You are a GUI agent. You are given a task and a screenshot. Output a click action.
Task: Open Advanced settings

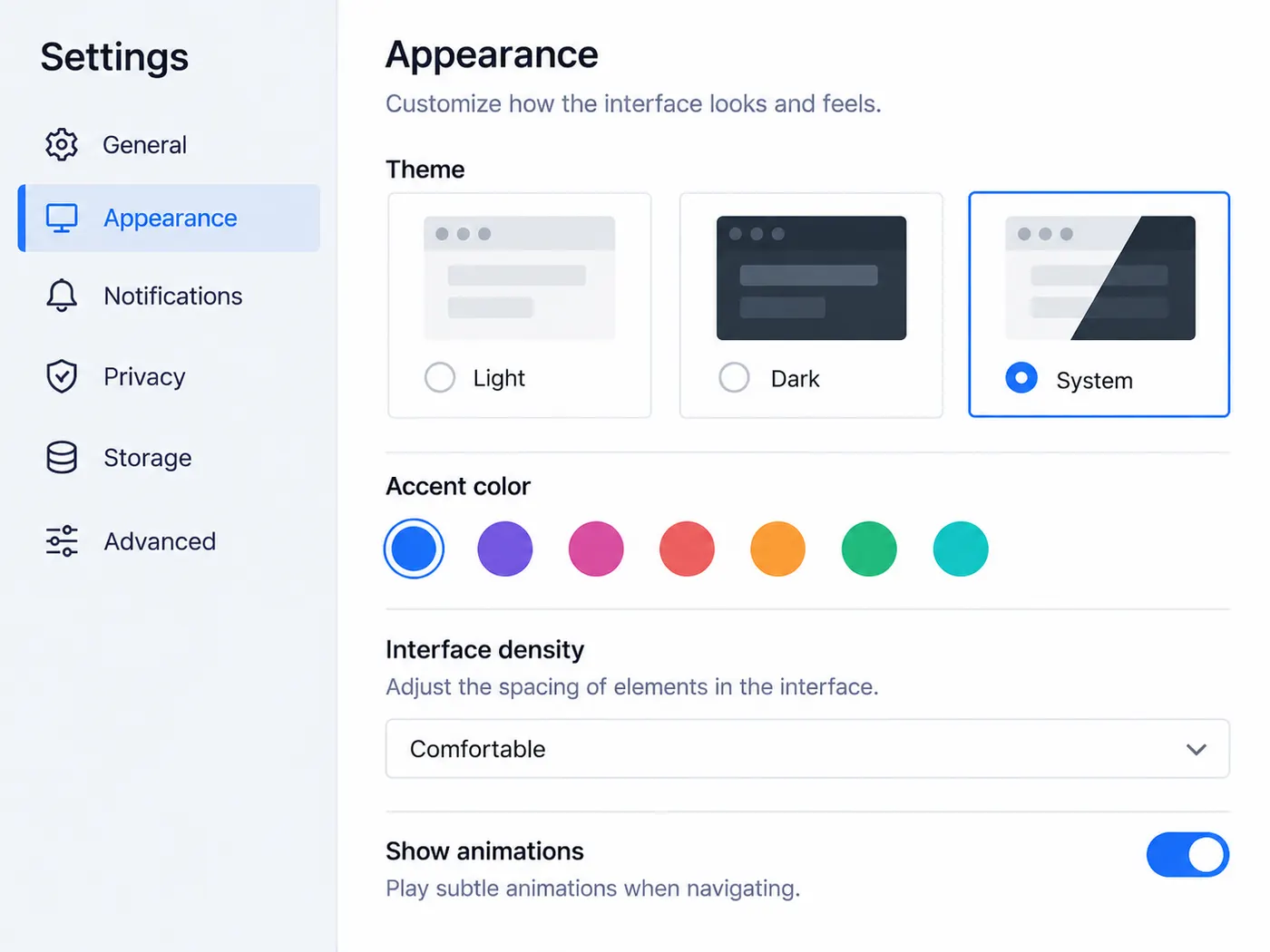tap(169, 541)
